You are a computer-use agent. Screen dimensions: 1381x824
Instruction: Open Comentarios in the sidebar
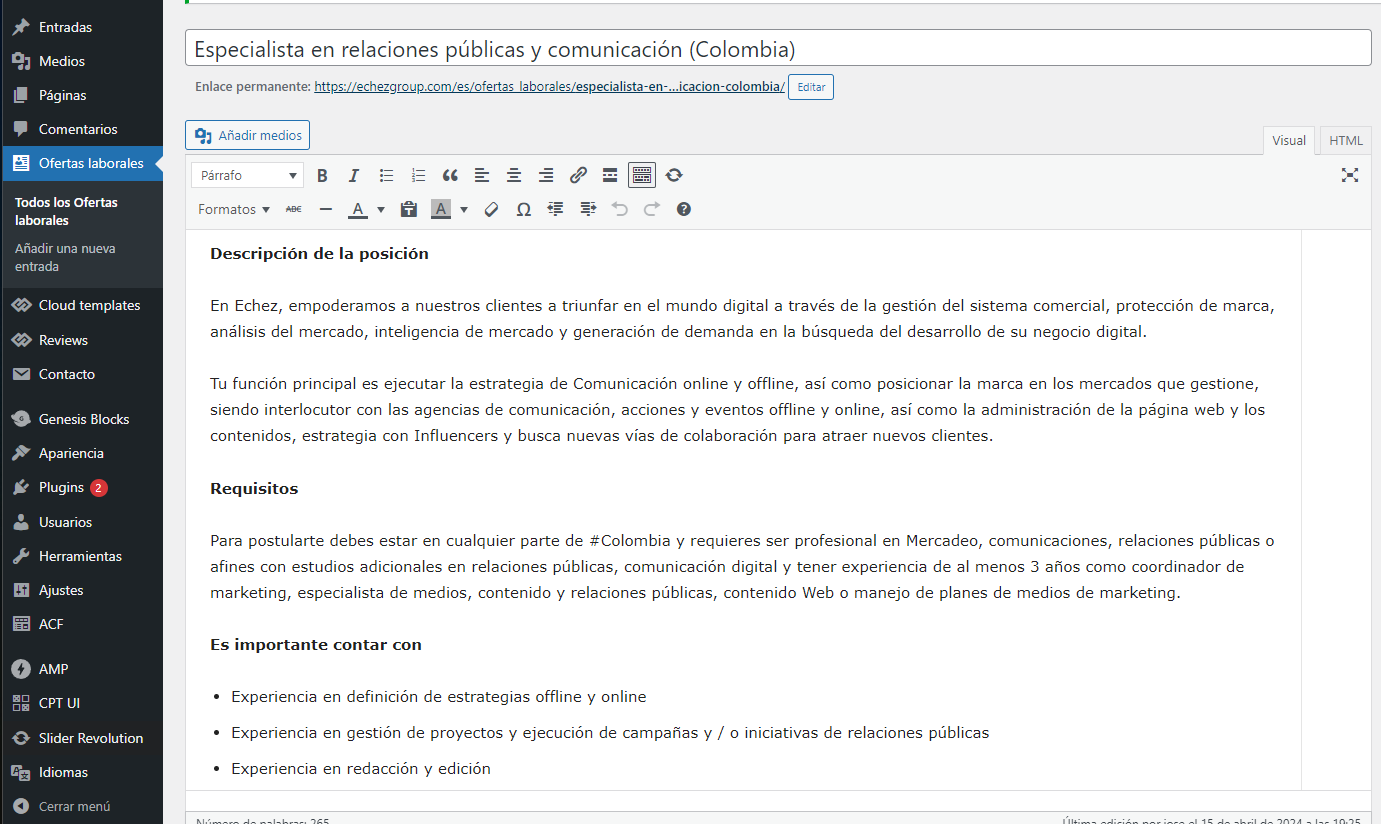click(x=81, y=129)
